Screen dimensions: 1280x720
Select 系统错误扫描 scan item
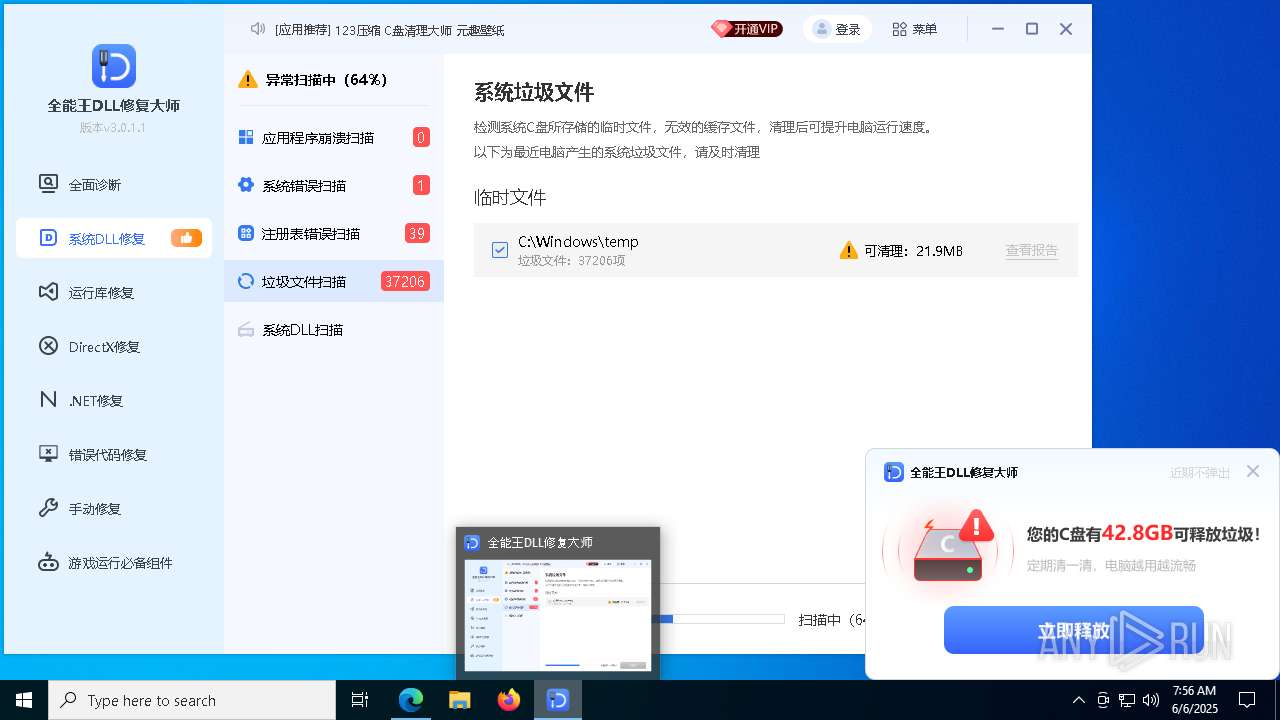pos(334,185)
